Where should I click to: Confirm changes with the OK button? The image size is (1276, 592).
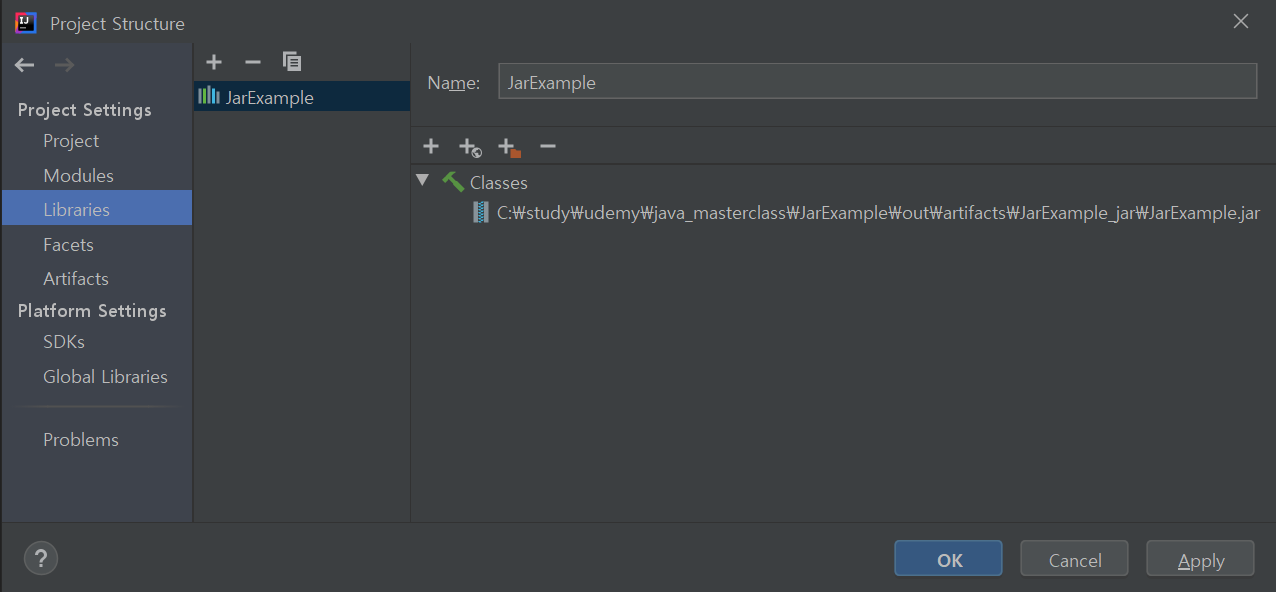(x=947, y=558)
